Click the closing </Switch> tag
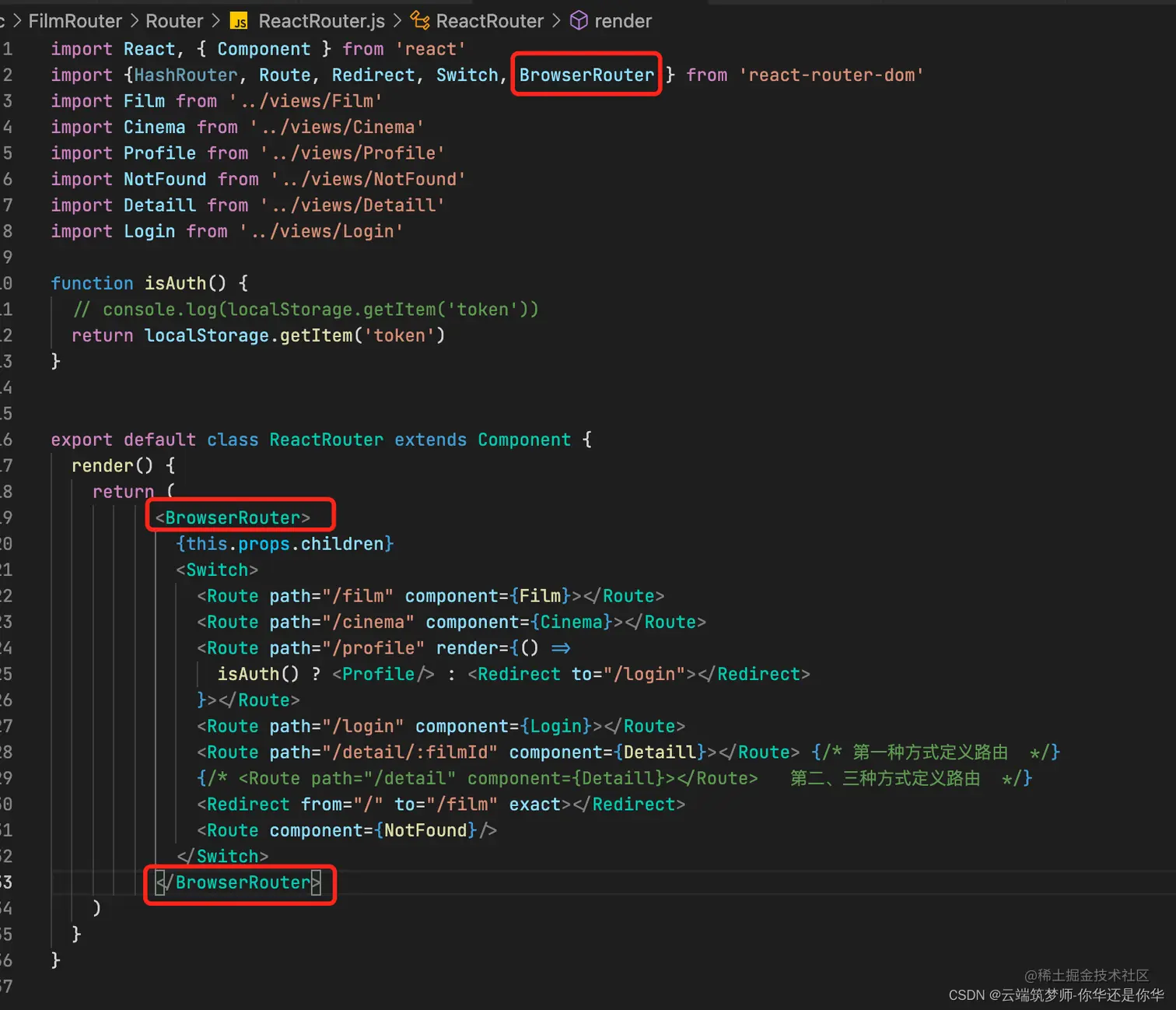Image resolution: width=1176 pixels, height=1010 pixels. pyautogui.click(x=222, y=856)
